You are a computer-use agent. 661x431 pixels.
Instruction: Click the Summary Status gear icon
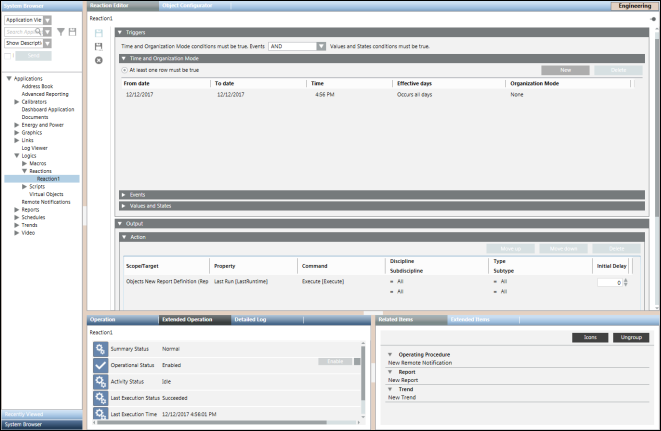point(100,347)
